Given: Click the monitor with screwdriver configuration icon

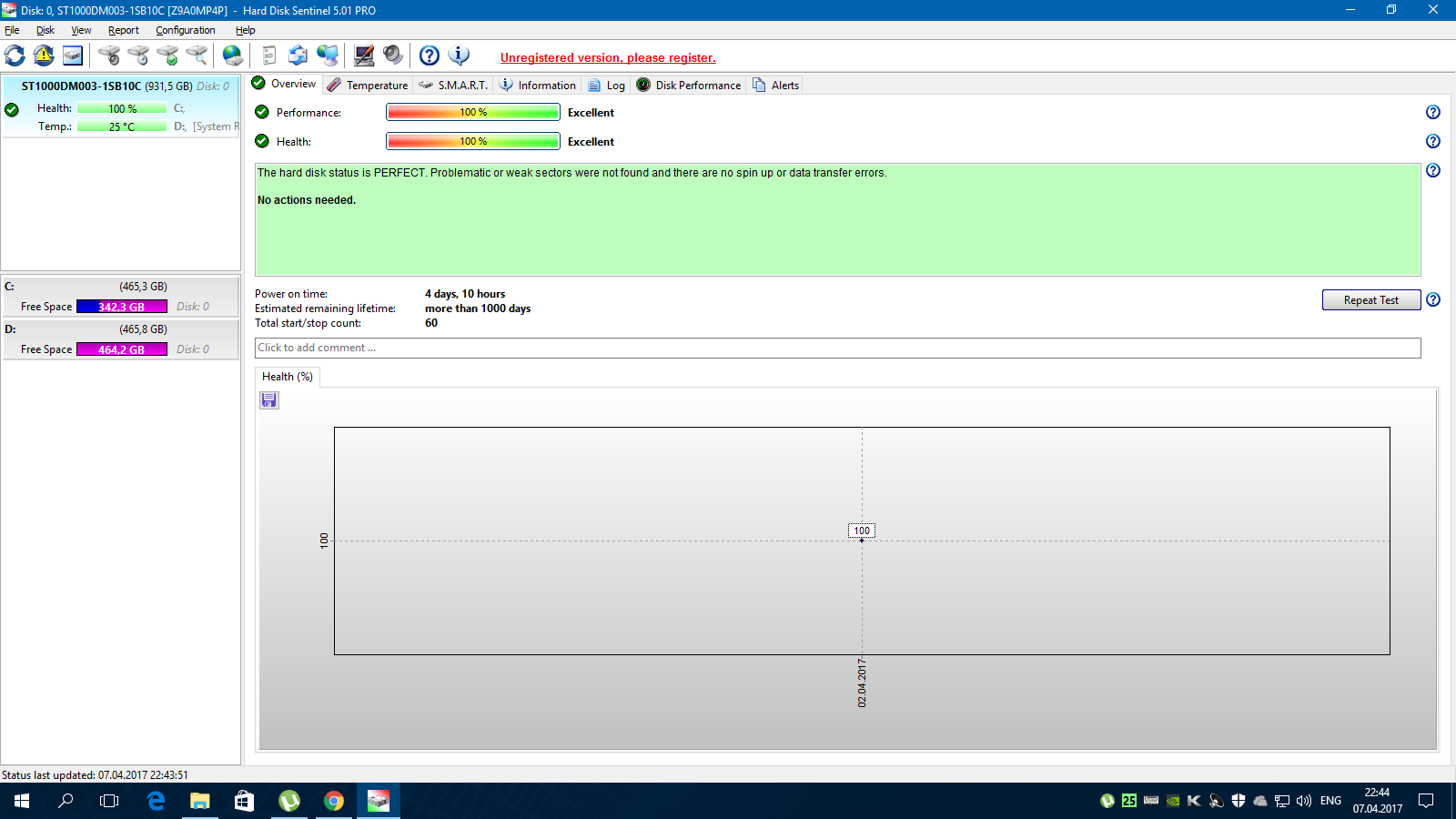Looking at the screenshot, I should 364,56.
